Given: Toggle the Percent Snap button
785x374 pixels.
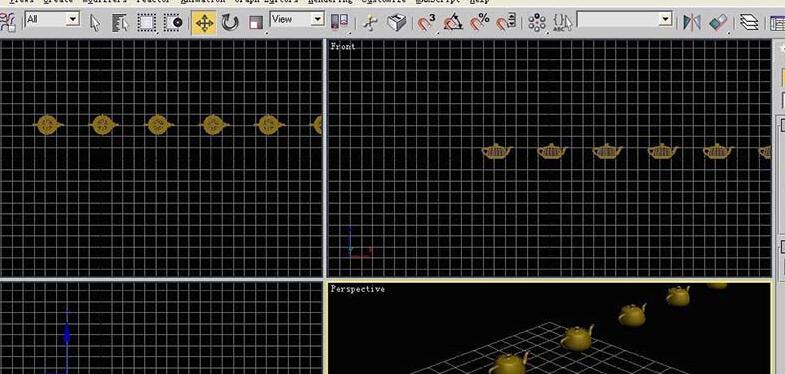Looking at the screenshot, I should tap(480, 23).
